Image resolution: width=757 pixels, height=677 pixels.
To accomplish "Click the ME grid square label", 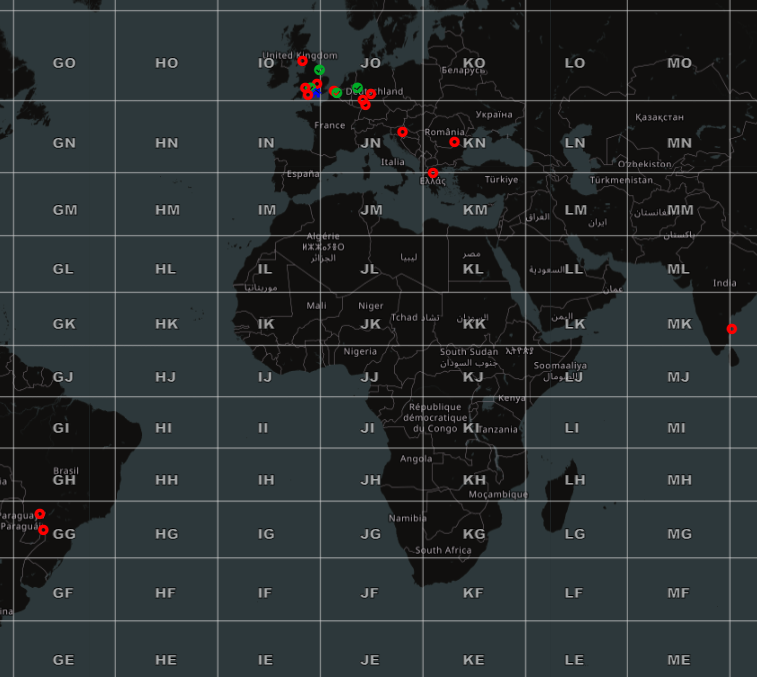I will click(679, 660).
